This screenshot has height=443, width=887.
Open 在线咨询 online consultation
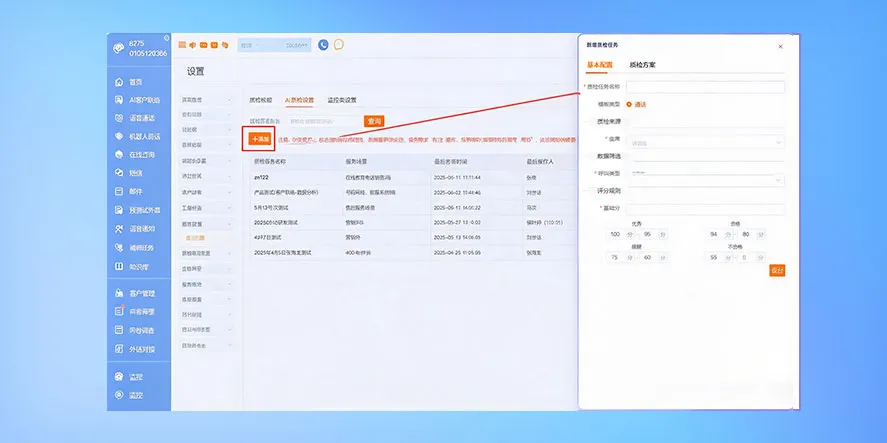pyautogui.click(x=135, y=154)
